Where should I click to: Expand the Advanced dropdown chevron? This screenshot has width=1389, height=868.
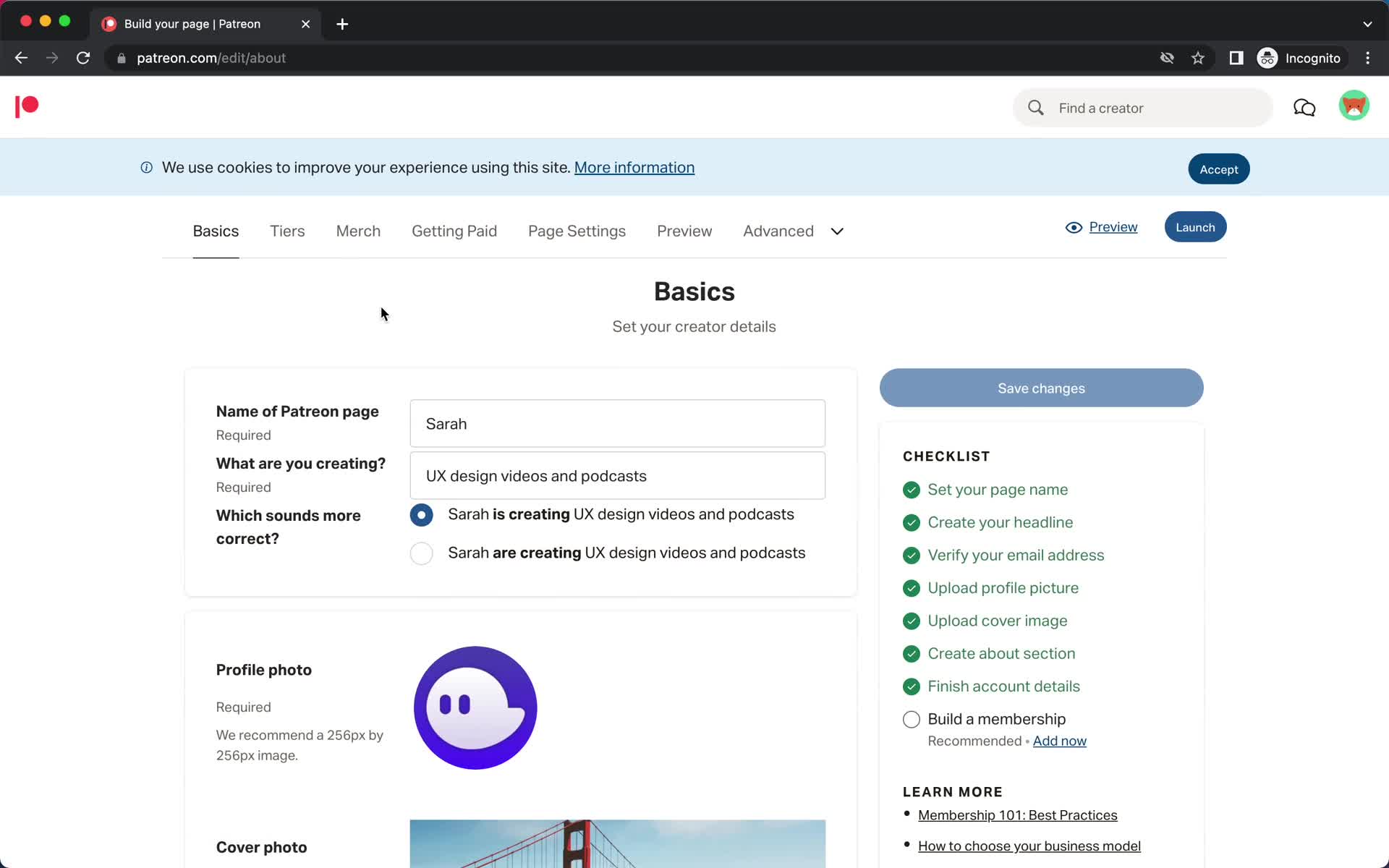(837, 231)
